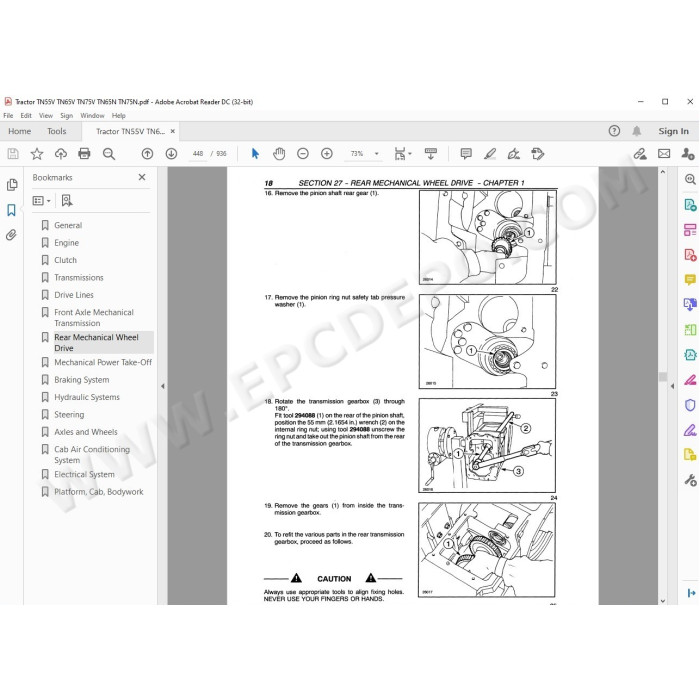Click the share link icon

pyautogui.click(x=640, y=154)
